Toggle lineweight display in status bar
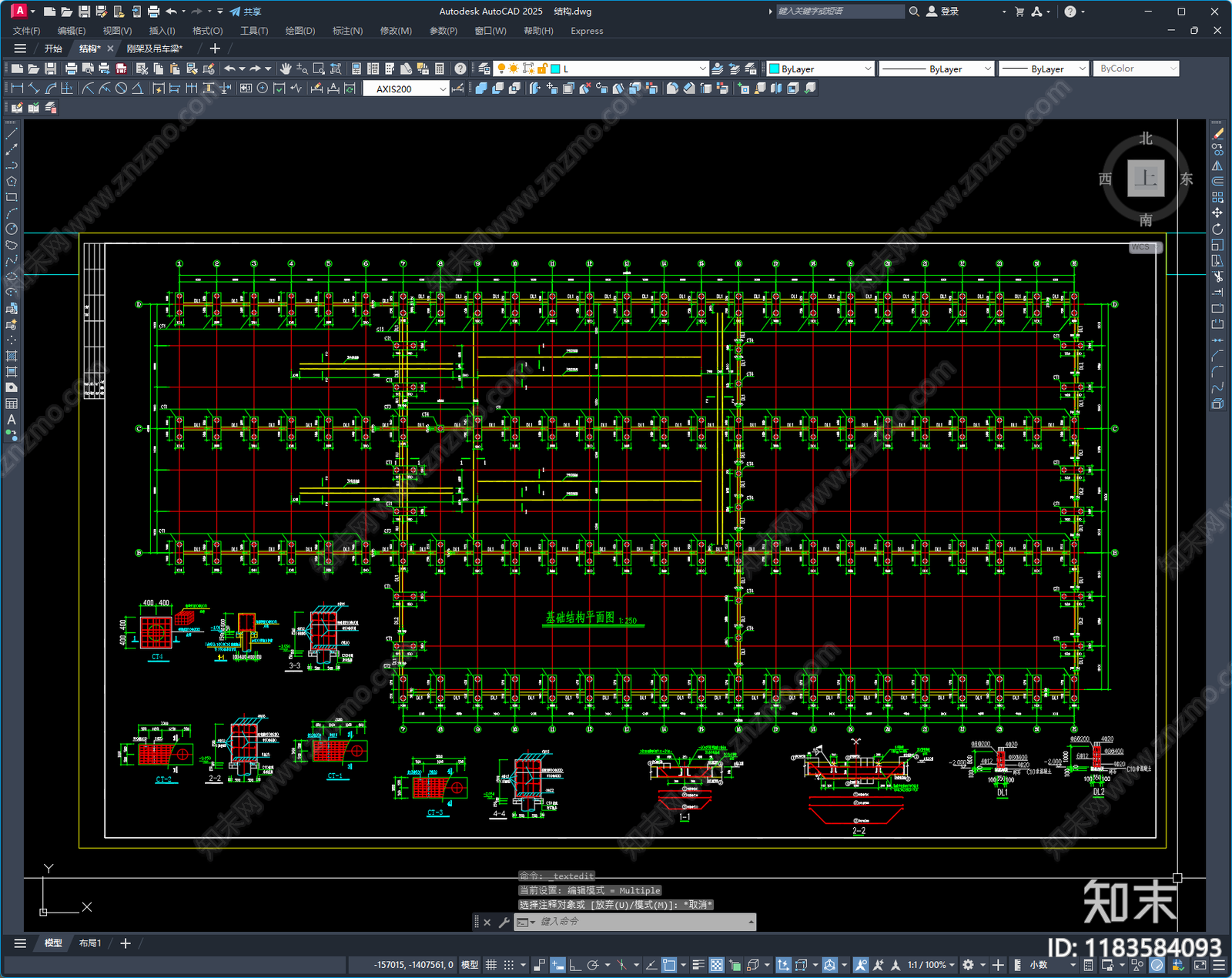This screenshot has width=1232, height=978. pyautogui.click(x=698, y=965)
